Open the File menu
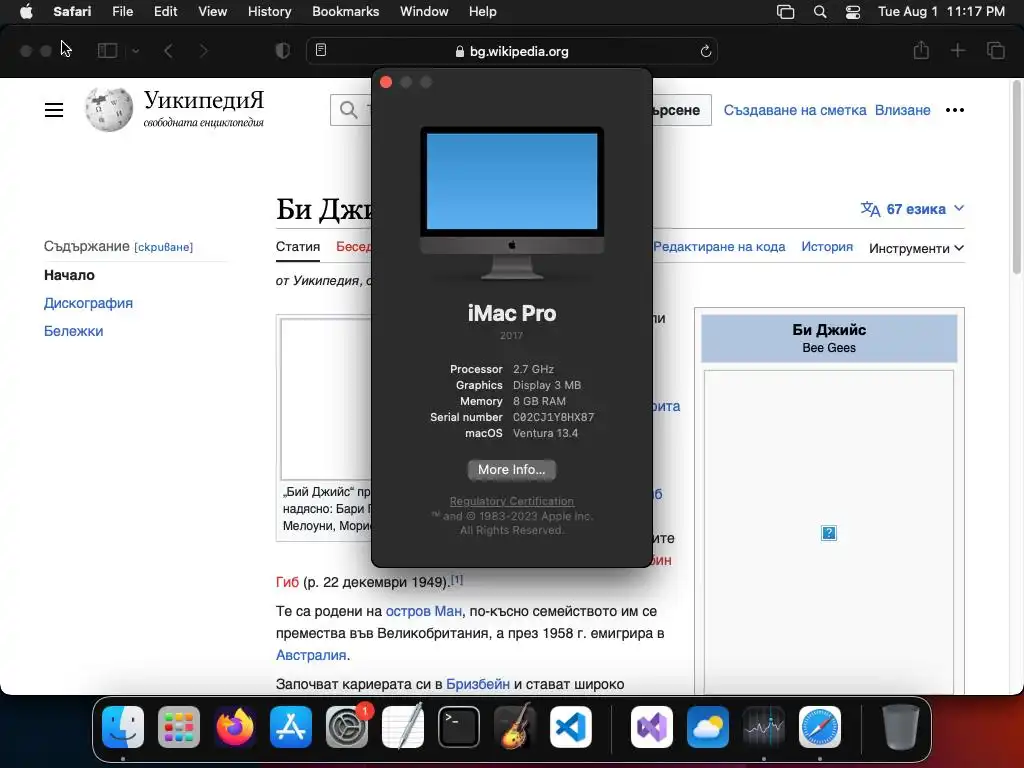The height and width of the screenshot is (768, 1024). (x=122, y=12)
